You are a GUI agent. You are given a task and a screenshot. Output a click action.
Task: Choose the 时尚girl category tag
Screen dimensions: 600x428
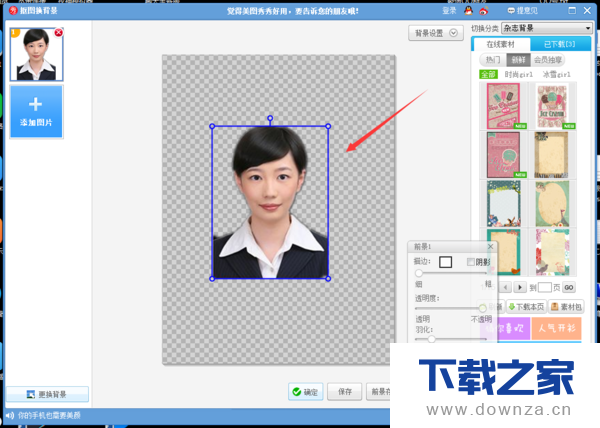point(518,74)
